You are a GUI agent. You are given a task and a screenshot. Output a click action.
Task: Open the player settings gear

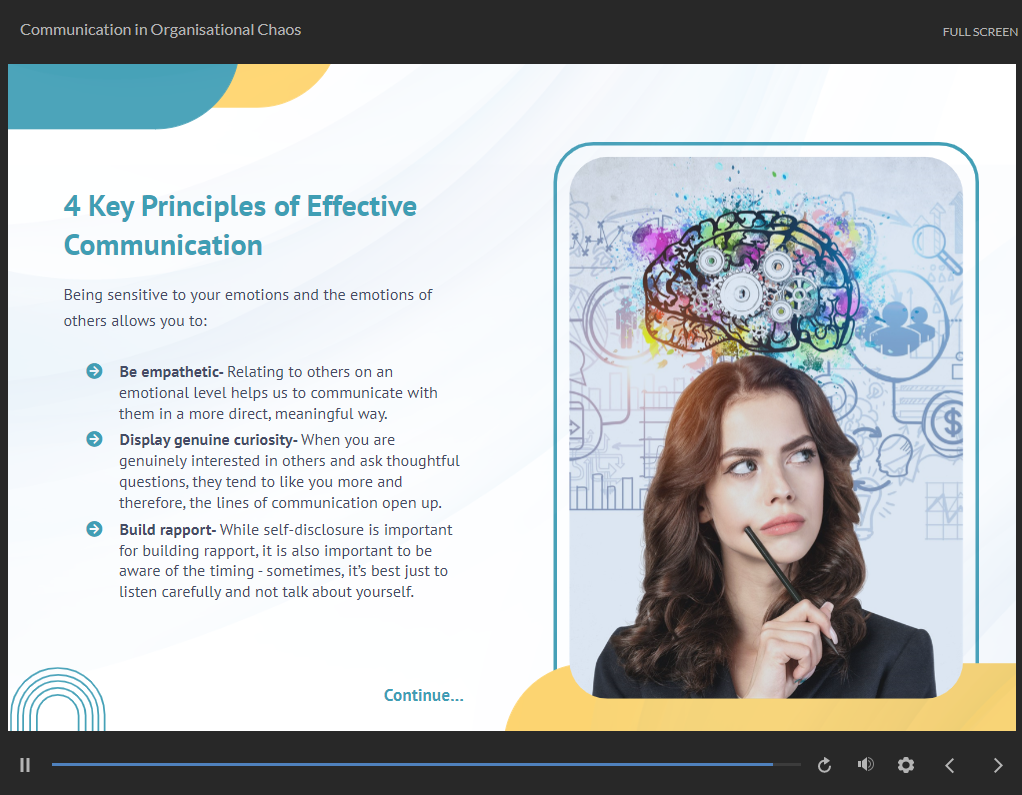click(x=906, y=765)
